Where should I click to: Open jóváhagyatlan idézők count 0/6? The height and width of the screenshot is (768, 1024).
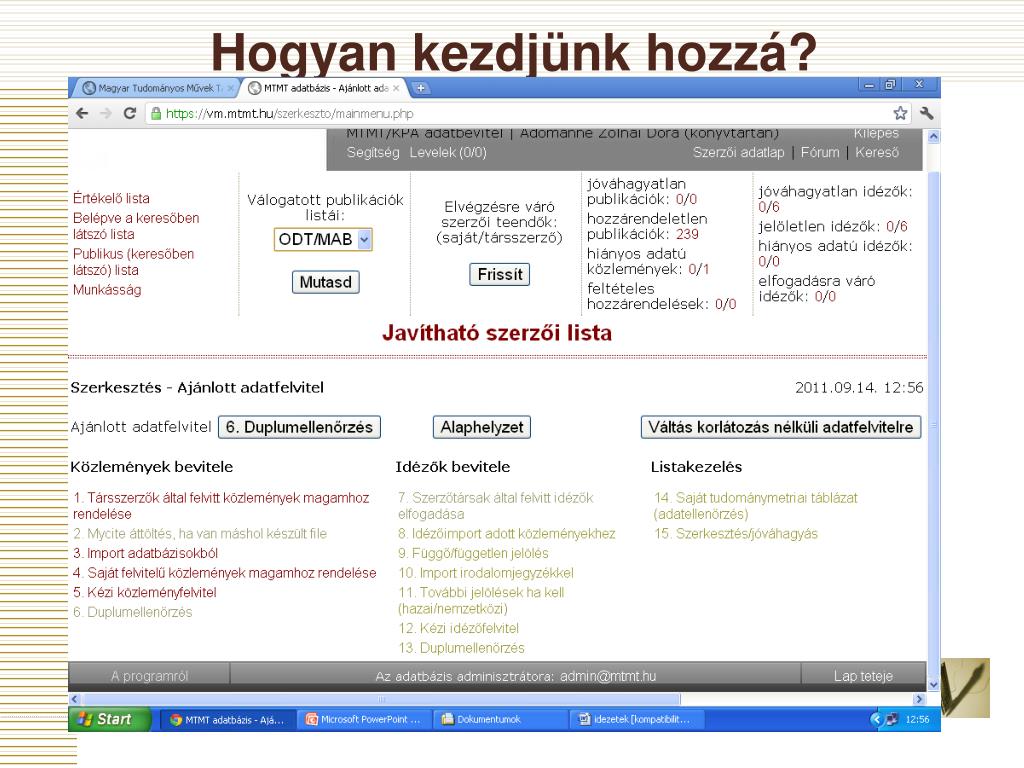pos(769,207)
